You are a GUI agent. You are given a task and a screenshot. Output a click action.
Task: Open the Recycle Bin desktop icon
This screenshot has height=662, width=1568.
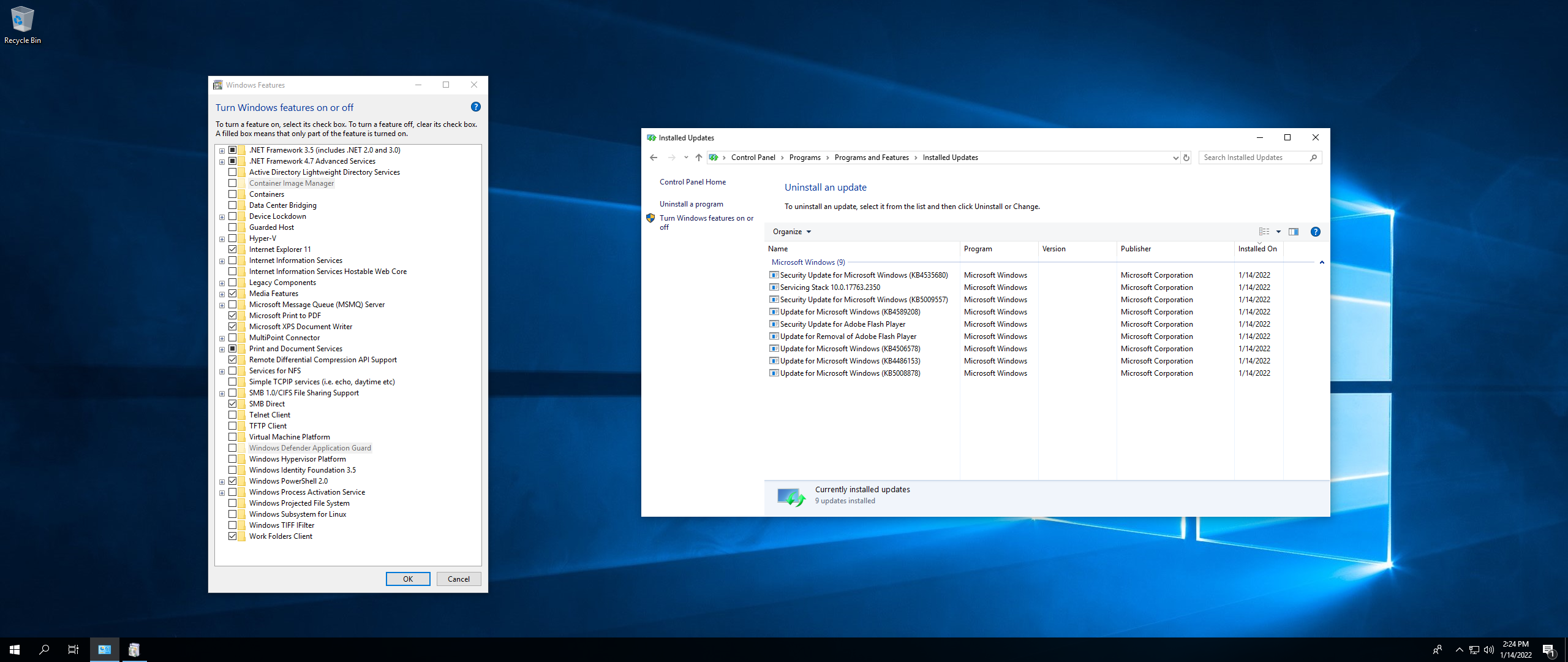22,25
